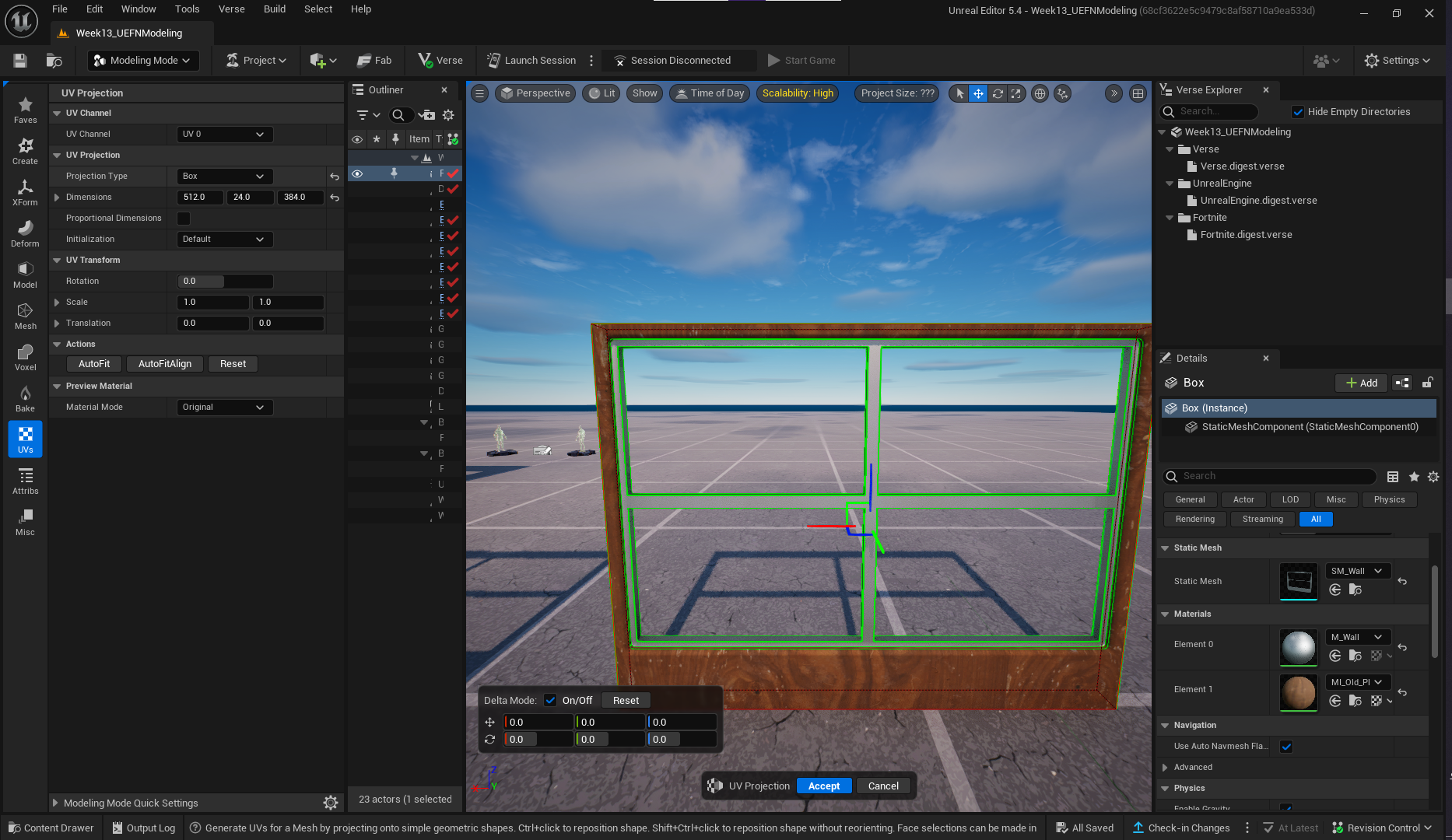Open the SM_Wall static mesh dropdown
The image size is (1452, 840).
coord(1358,571)
